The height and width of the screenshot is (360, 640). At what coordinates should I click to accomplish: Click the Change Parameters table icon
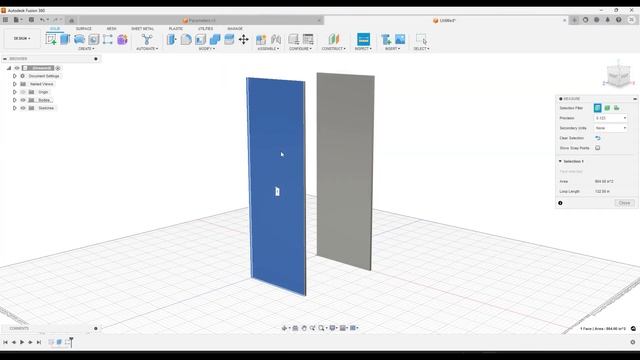click(x=308, y=39)
